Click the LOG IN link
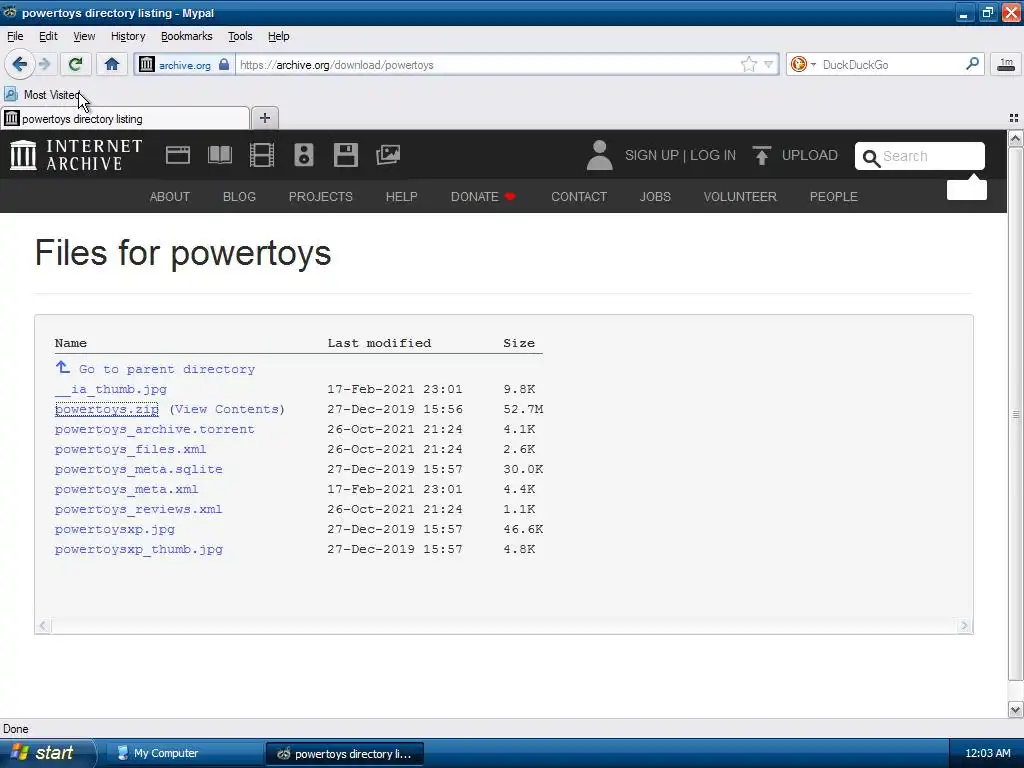 [x=712, y=155]
